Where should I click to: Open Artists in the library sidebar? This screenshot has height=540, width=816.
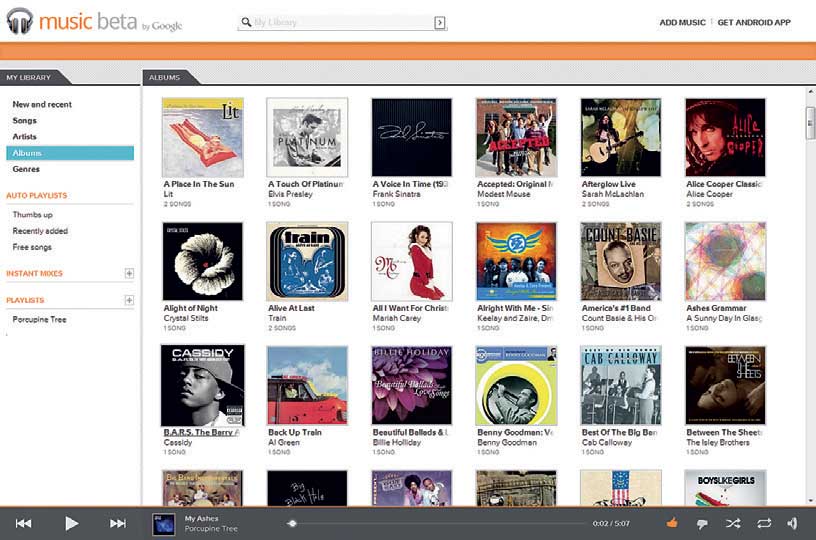(x=24, y=136)
